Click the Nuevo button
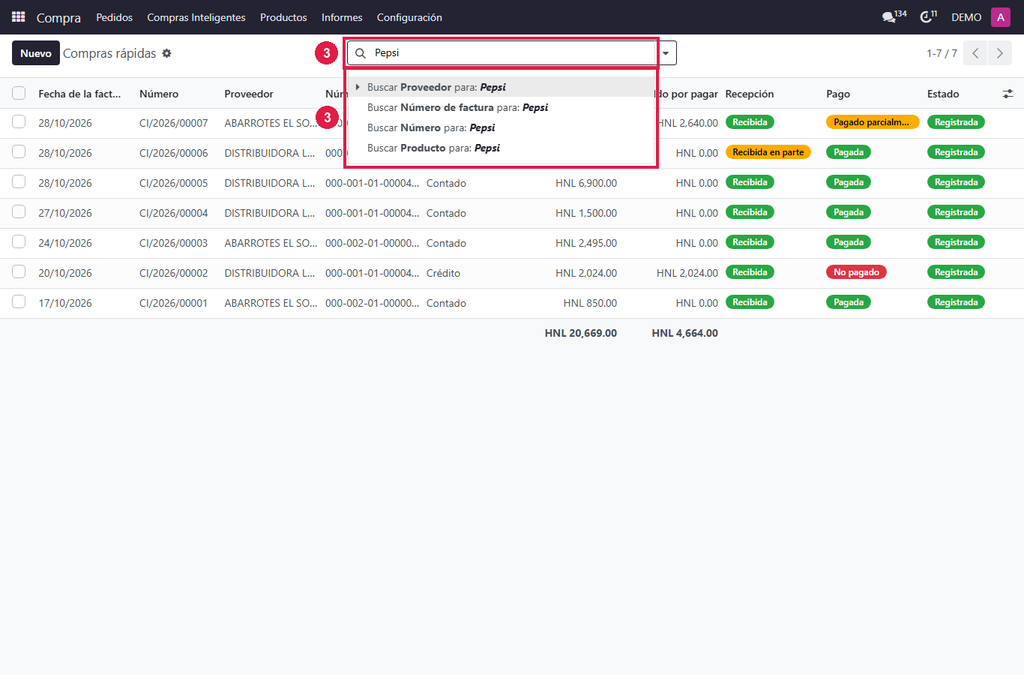Image resolution: width=1024 pixels, height=675 pixels. [35, 53]
